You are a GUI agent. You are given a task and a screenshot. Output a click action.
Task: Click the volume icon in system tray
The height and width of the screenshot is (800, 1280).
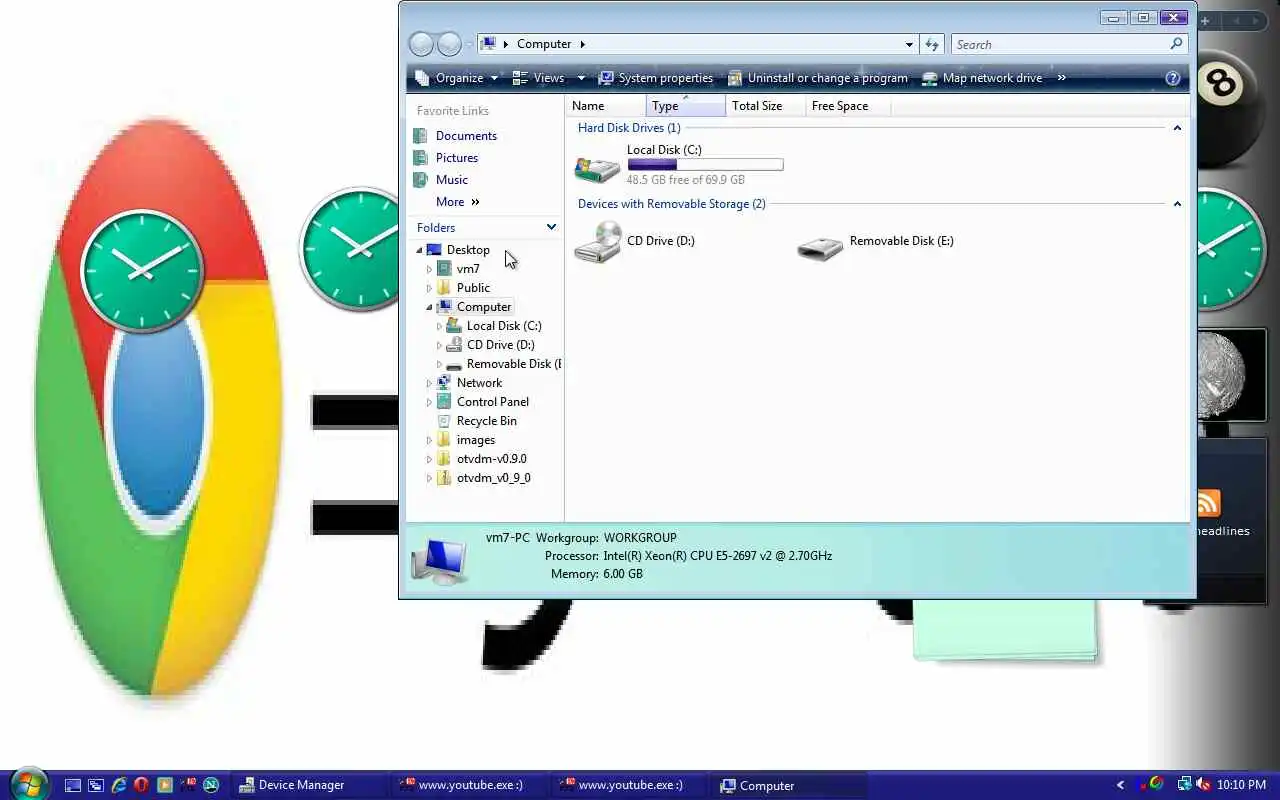pyautogui.click(x=1203, y=785)
